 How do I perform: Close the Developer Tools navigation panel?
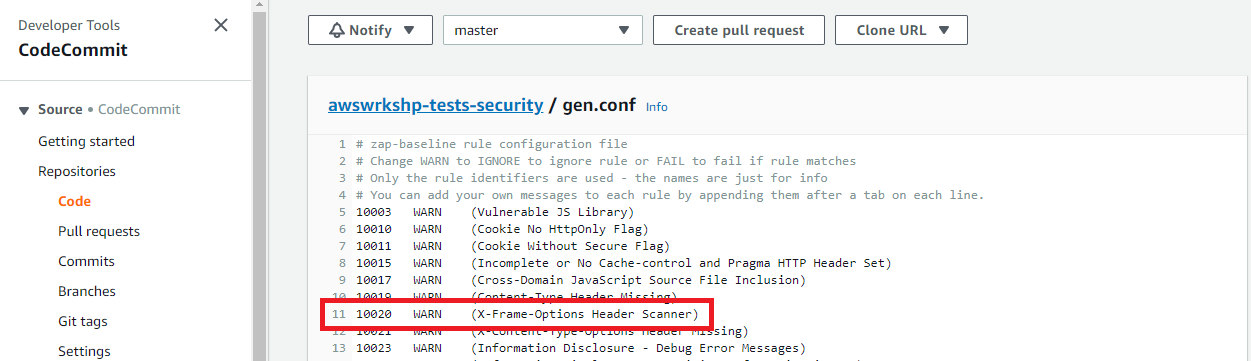coord(221,25)
